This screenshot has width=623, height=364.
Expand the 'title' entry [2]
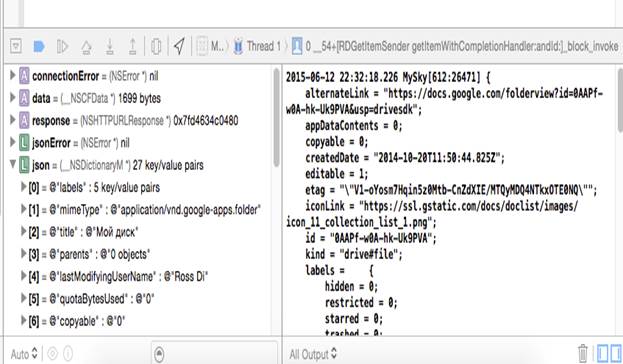click(x=23, y=231)
